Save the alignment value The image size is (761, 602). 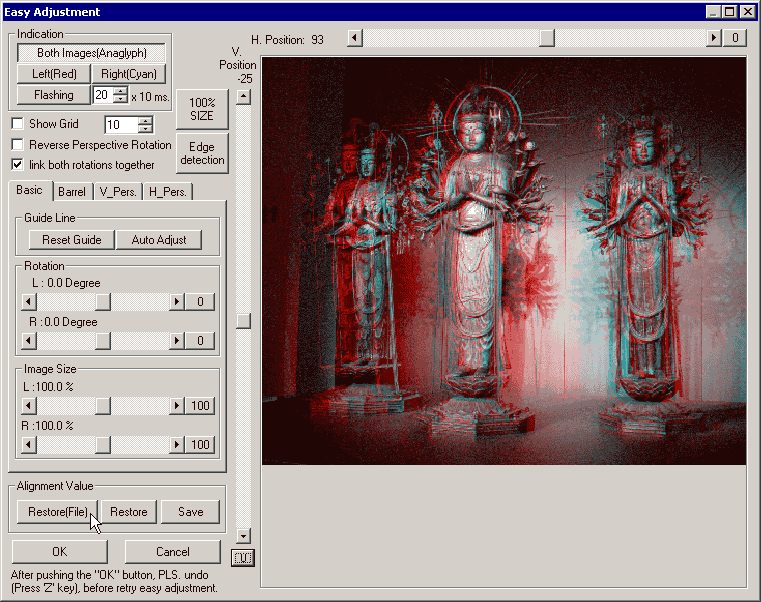190,512
